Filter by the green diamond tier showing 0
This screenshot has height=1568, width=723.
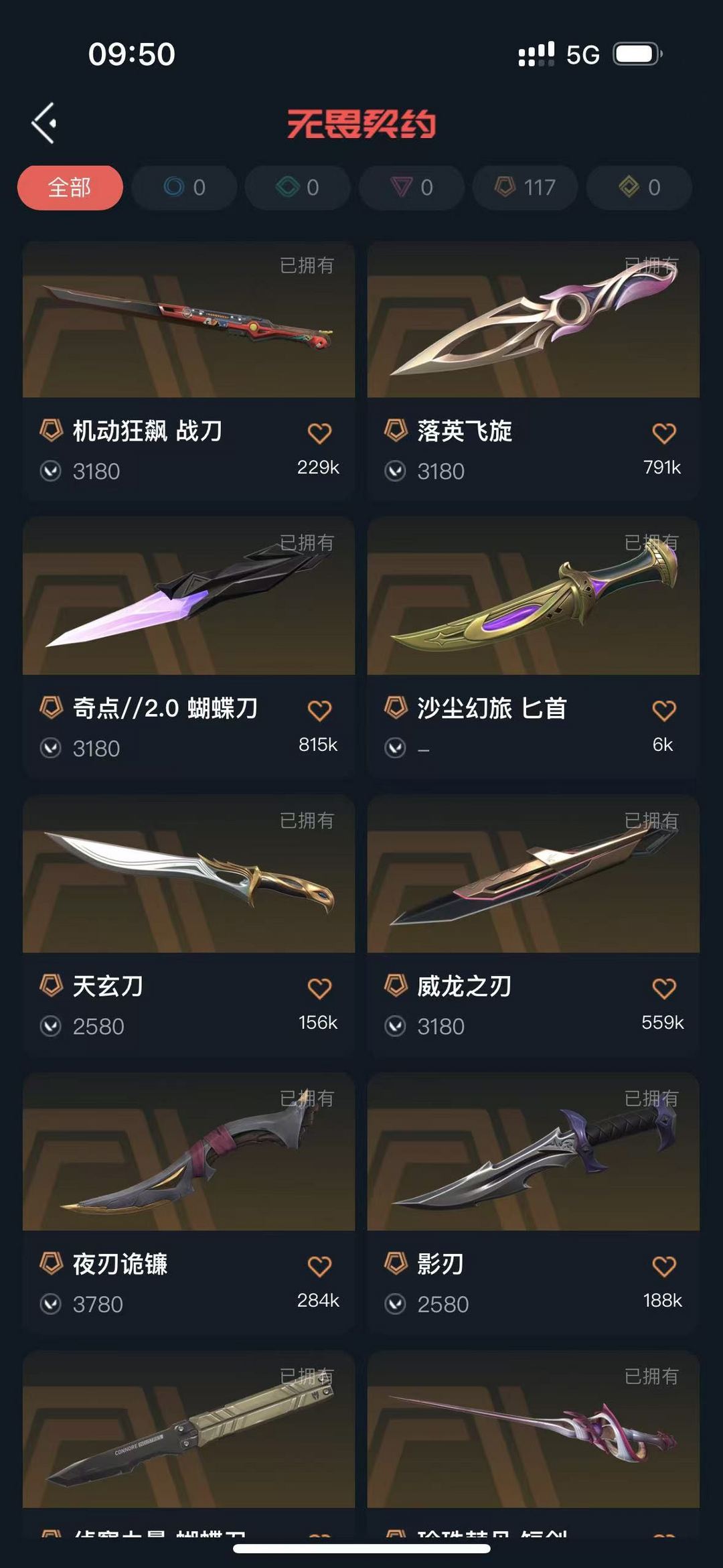pyautogui.click(x=298, y=188)
